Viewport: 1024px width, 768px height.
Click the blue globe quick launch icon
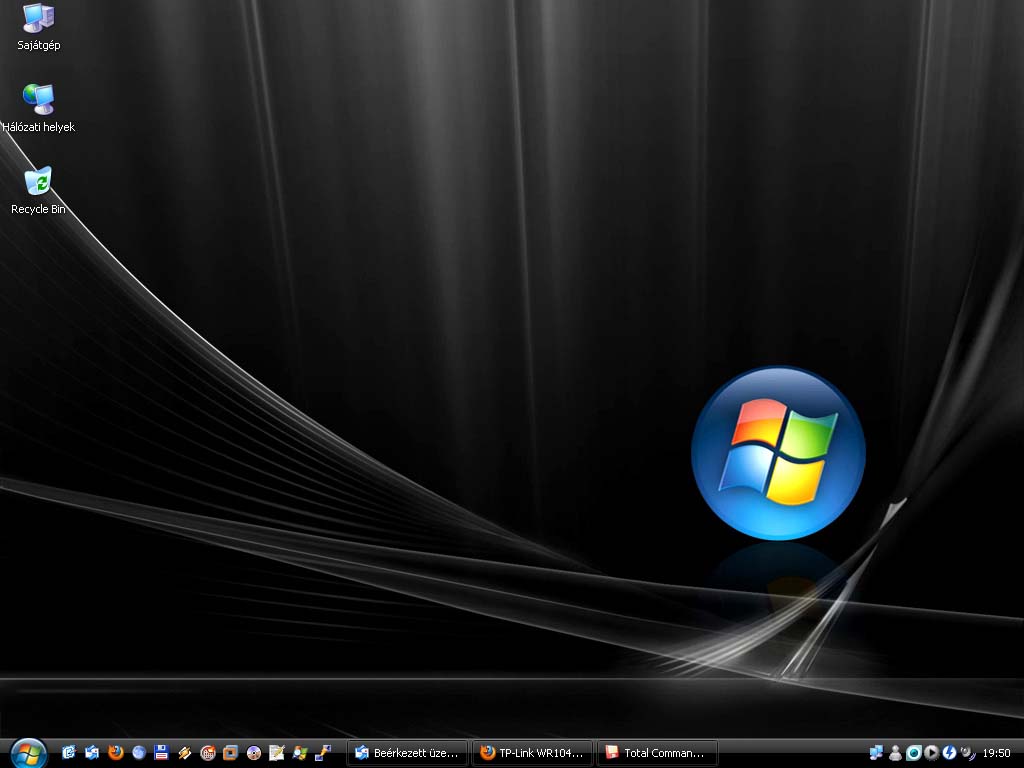pos(138,753)
